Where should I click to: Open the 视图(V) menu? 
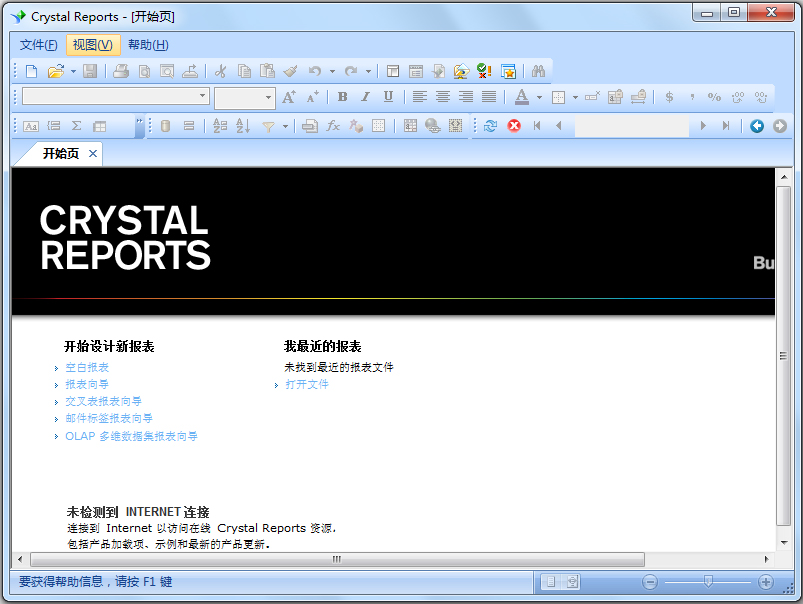(92, 45)
